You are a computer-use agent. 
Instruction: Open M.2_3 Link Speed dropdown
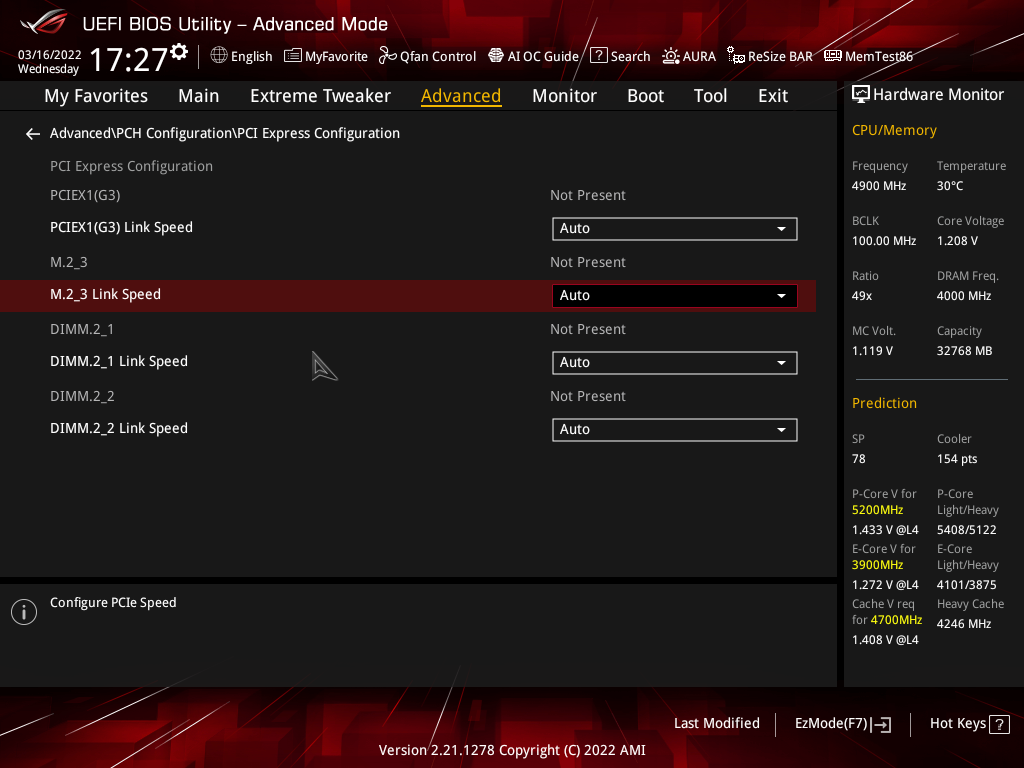(675, 295)
